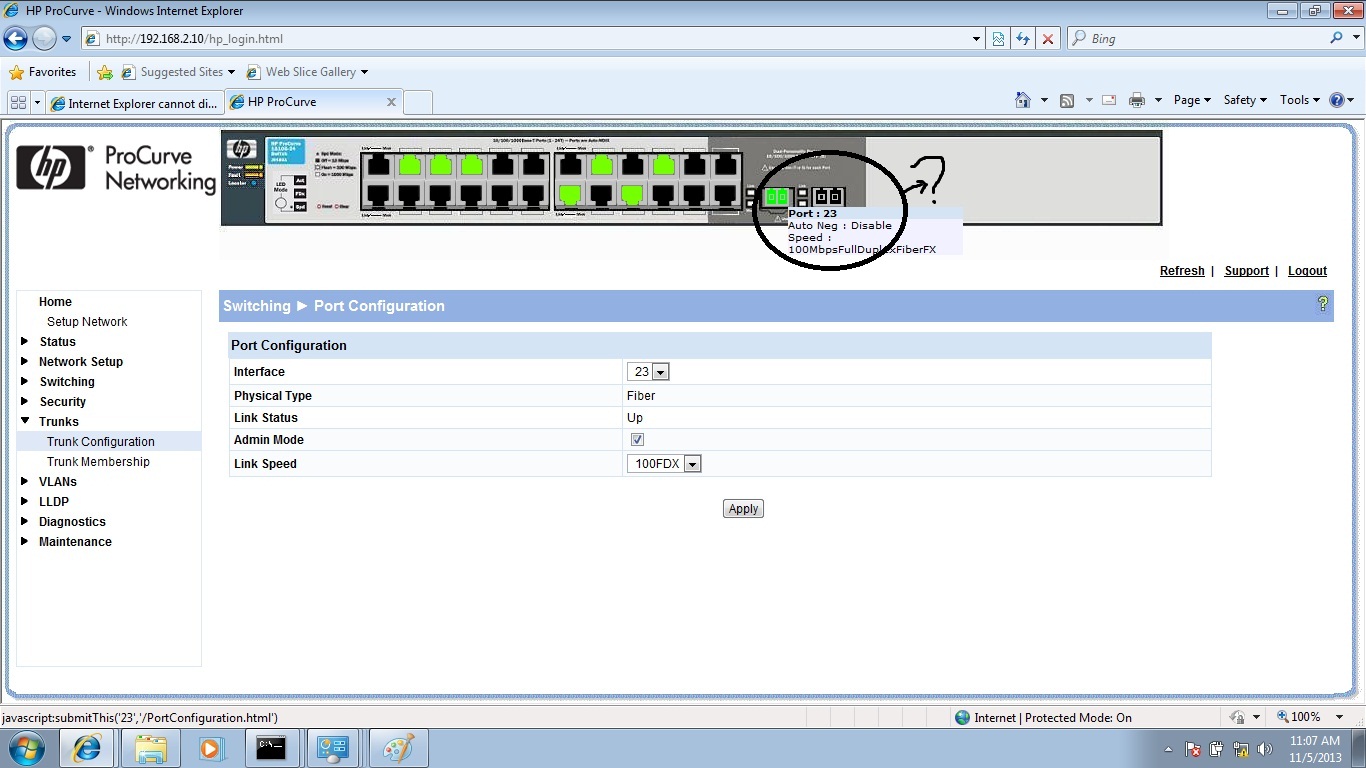Image resolution: width=1366 pixels, height=768 pixels.
Task: Click the Print icon in command bar
Action: [1136, 100]
